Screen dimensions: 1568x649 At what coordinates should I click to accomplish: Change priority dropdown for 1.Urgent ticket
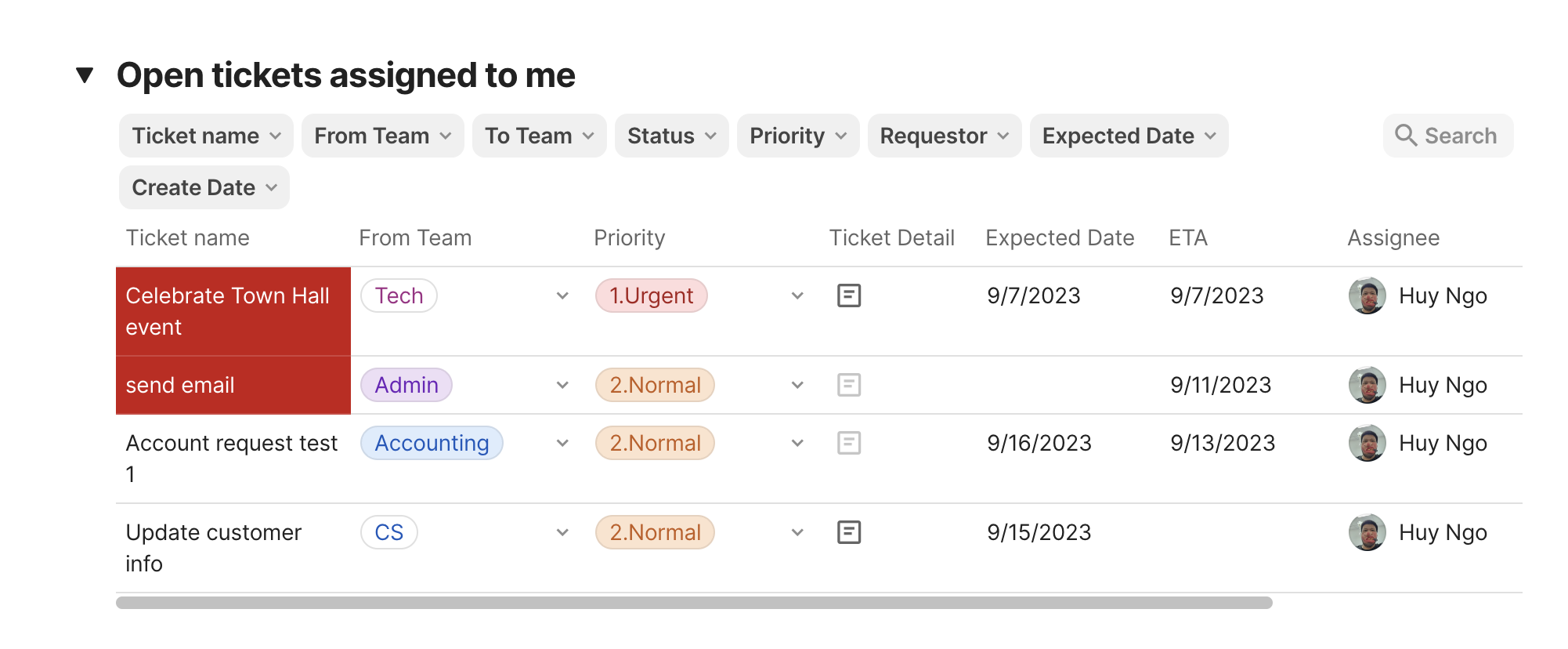point(797,295)
